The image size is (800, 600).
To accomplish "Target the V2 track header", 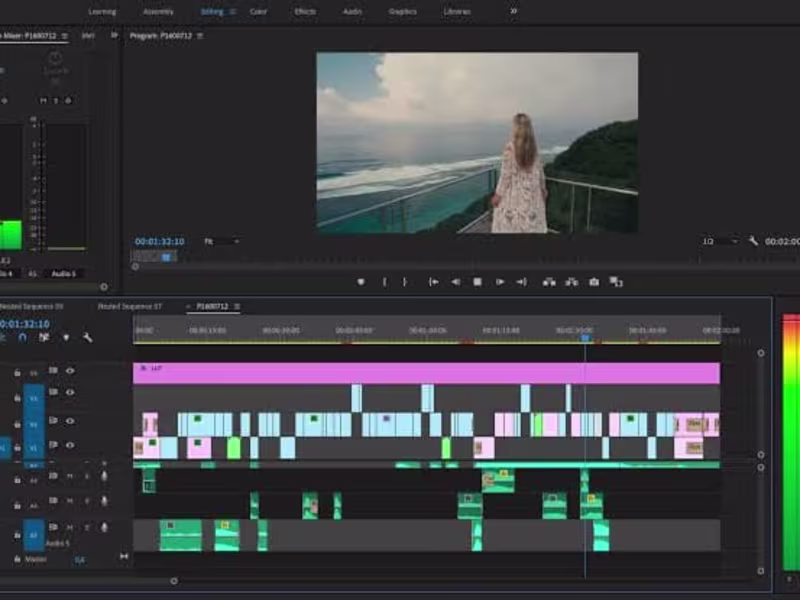I will (34, 424).
